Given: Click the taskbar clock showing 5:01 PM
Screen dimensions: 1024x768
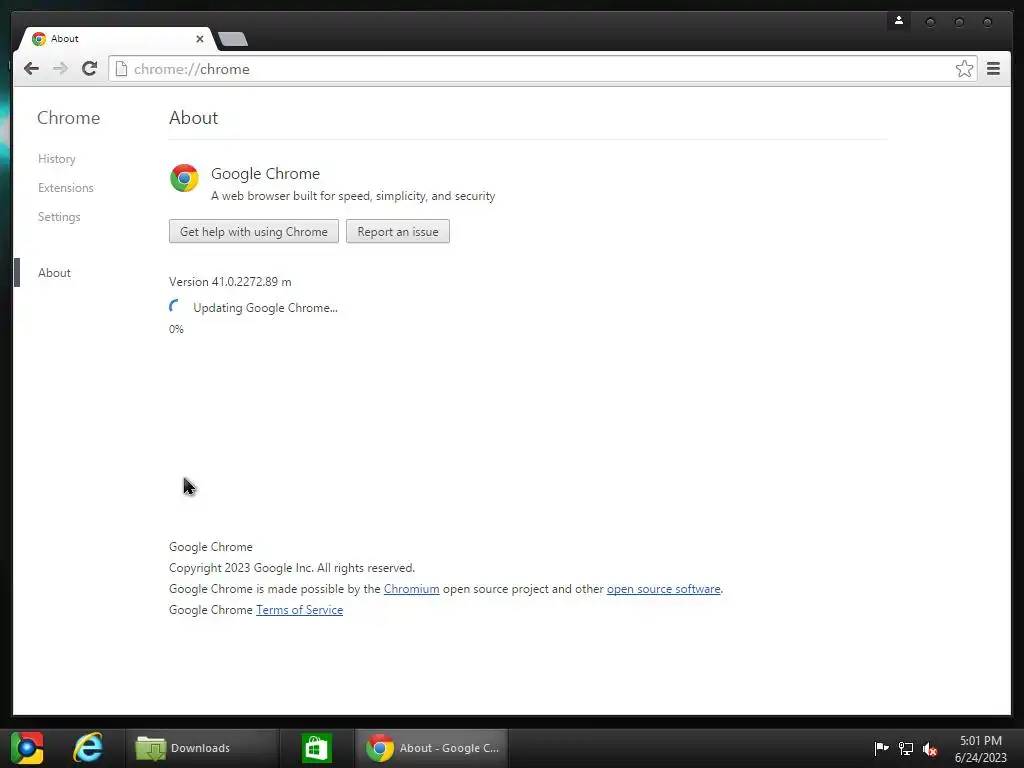Looking at the screenshot, I should pos(980,749).
